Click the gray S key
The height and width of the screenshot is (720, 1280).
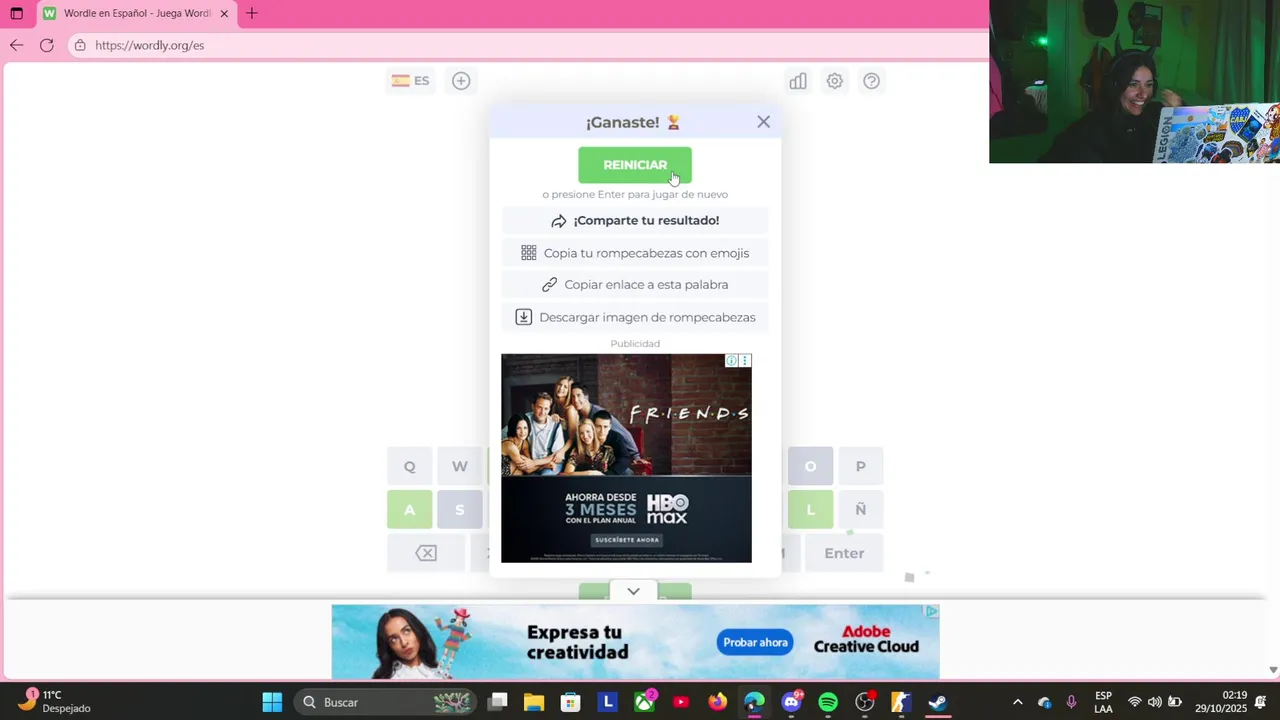(x=459, y=510)
